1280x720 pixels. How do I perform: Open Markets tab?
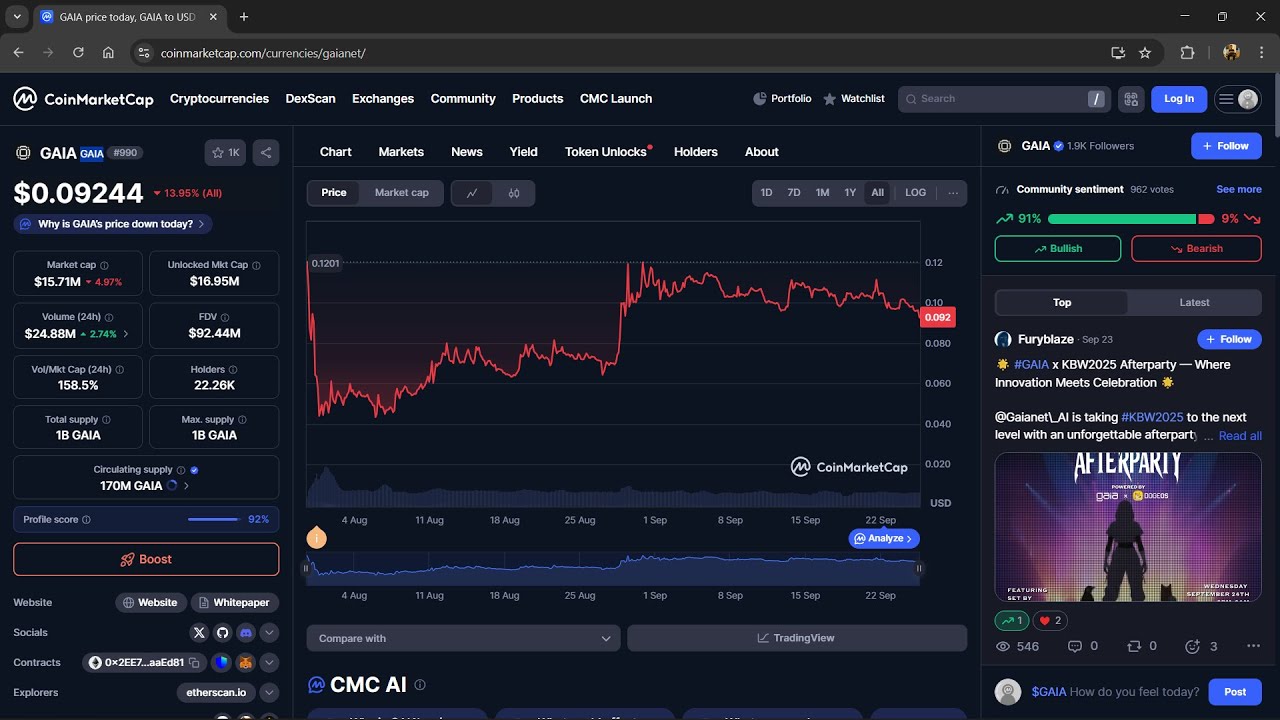coord(401,152)
